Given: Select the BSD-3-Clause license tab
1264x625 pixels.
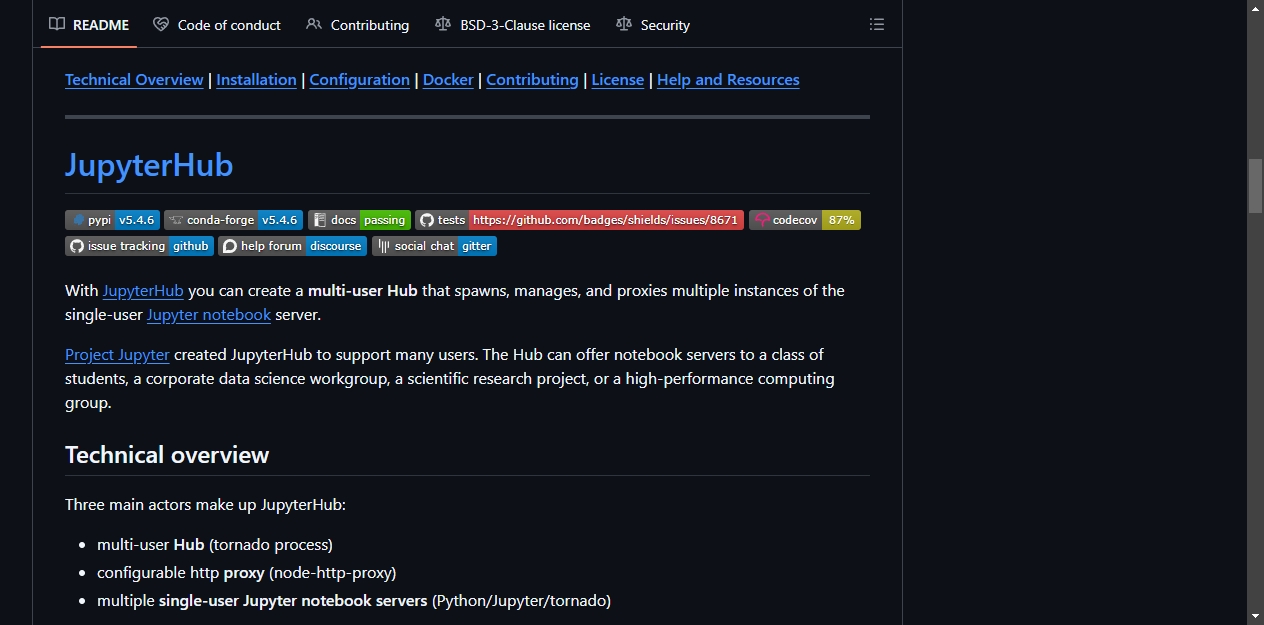Looking at the screenshot, I should coord(513,25).
